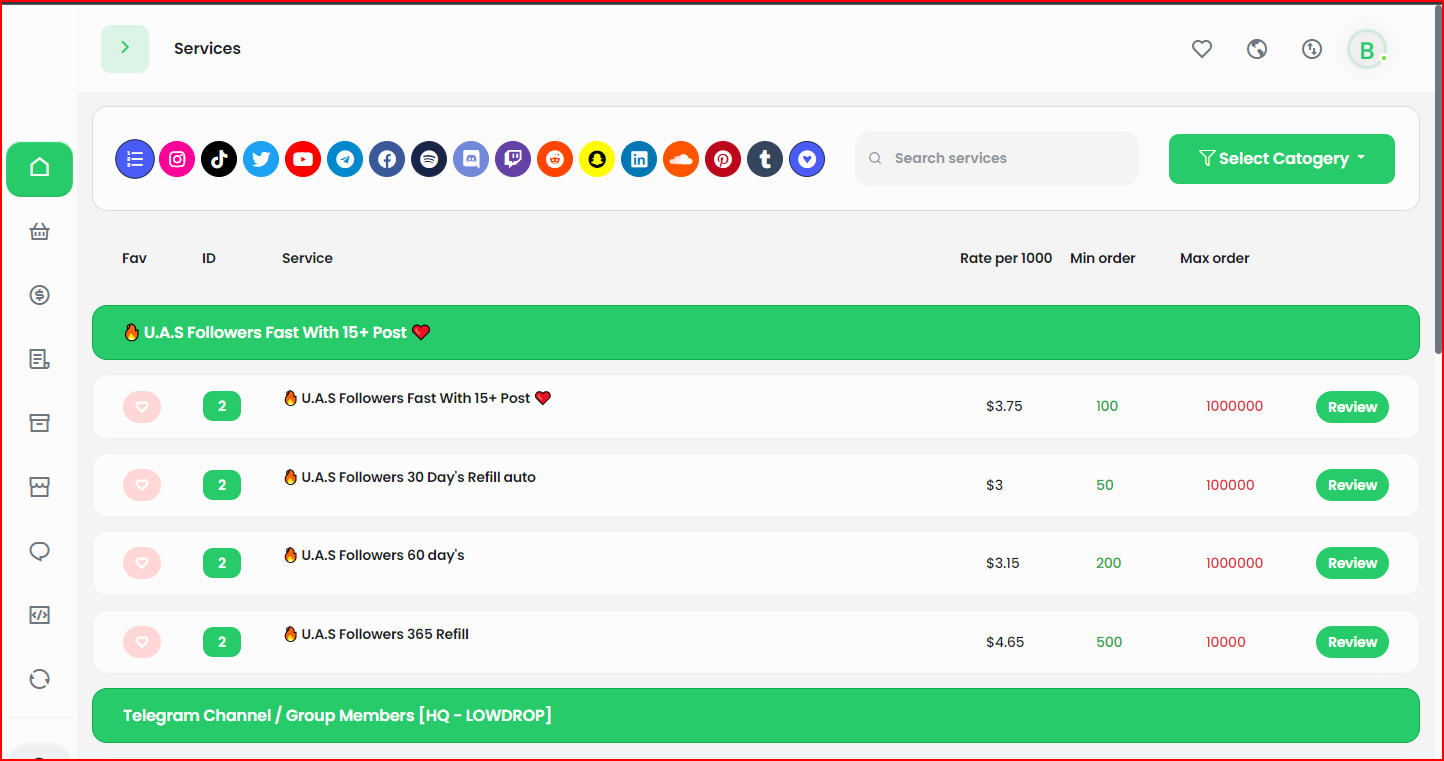Open the user profile avatar menu
The width and height of the screenshot is (1444, 761).
pos(1366,50)
